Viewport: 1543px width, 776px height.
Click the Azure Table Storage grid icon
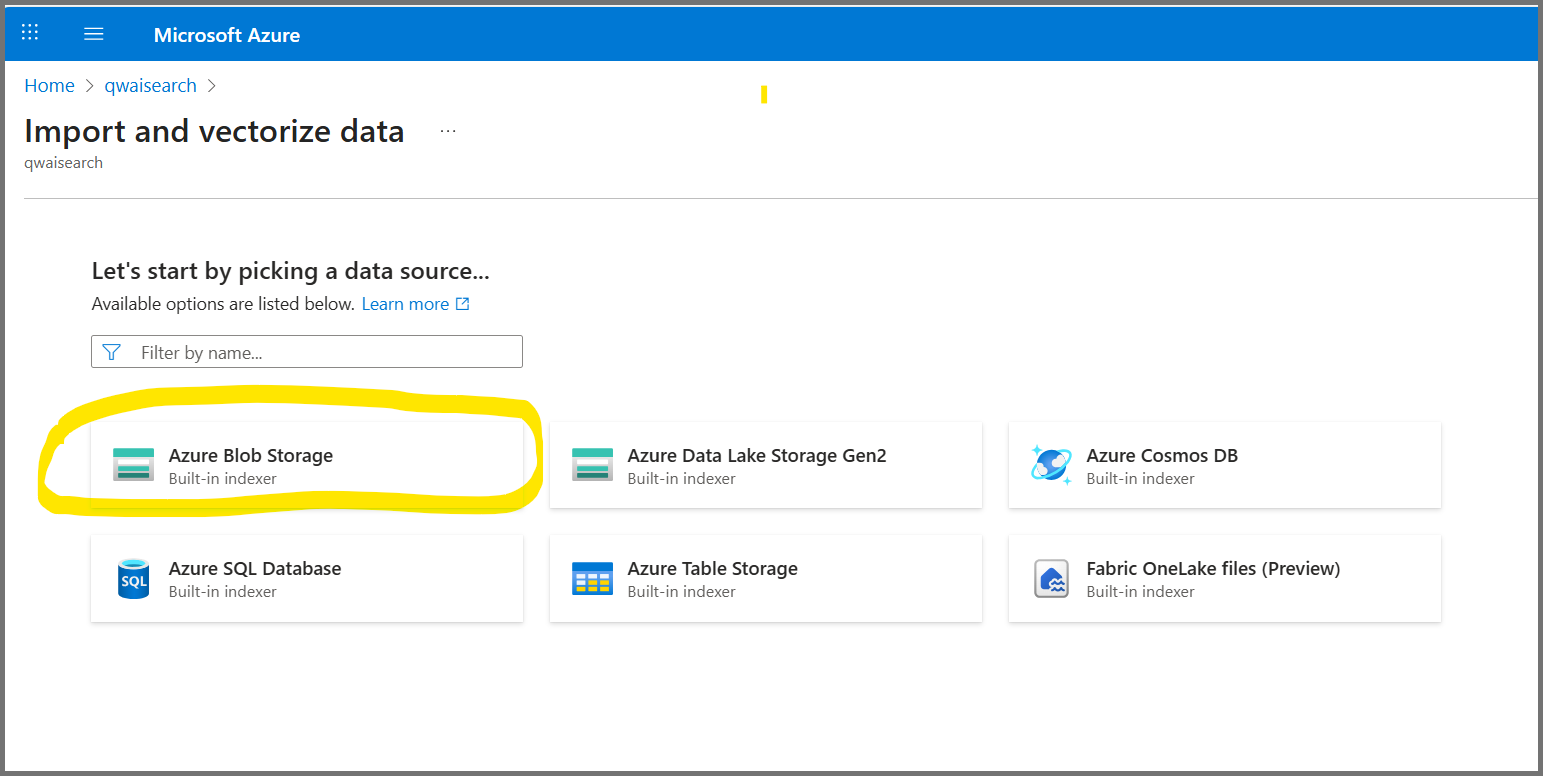pos(592,579)
